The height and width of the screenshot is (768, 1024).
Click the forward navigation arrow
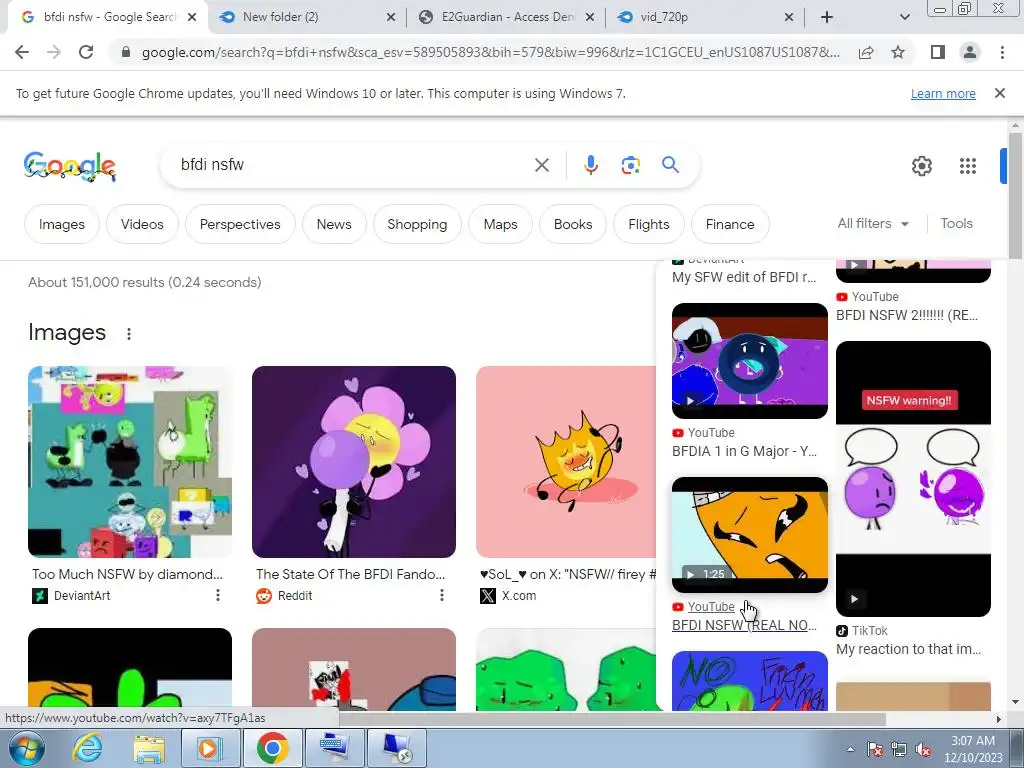[x=54, y=52]
